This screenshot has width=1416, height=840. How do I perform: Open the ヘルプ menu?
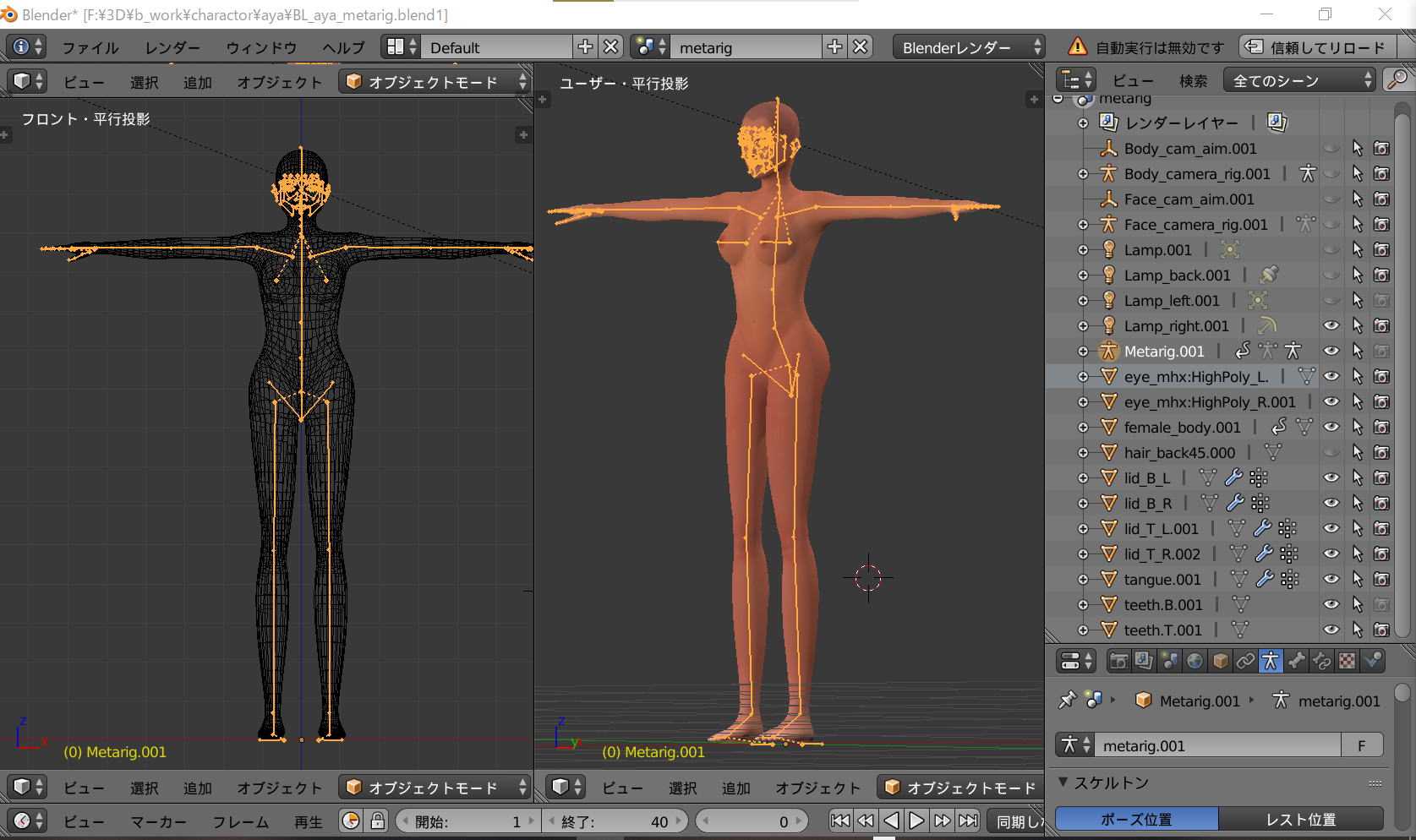(343, 47)
